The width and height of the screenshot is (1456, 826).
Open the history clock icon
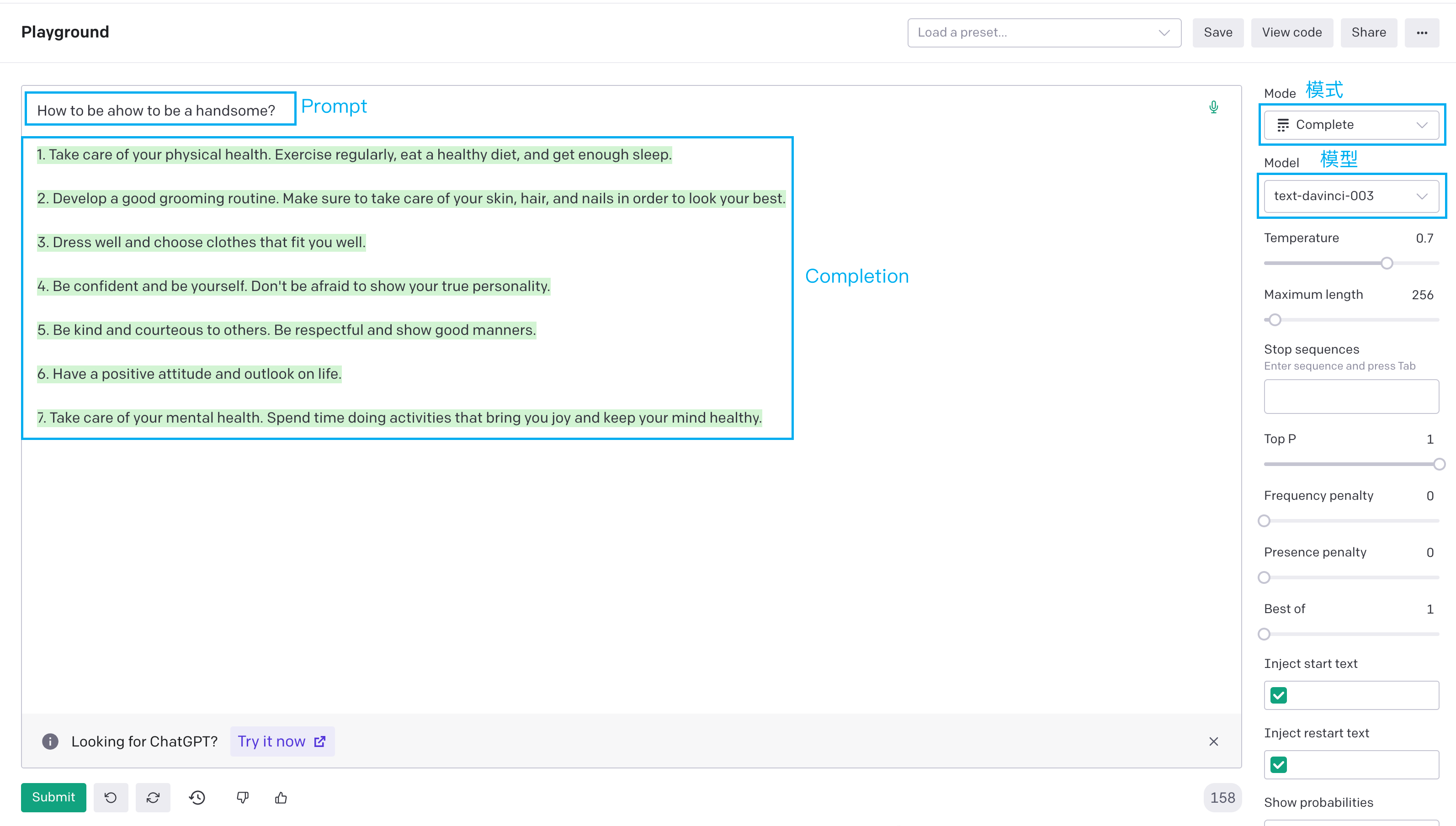coord(197,797)
